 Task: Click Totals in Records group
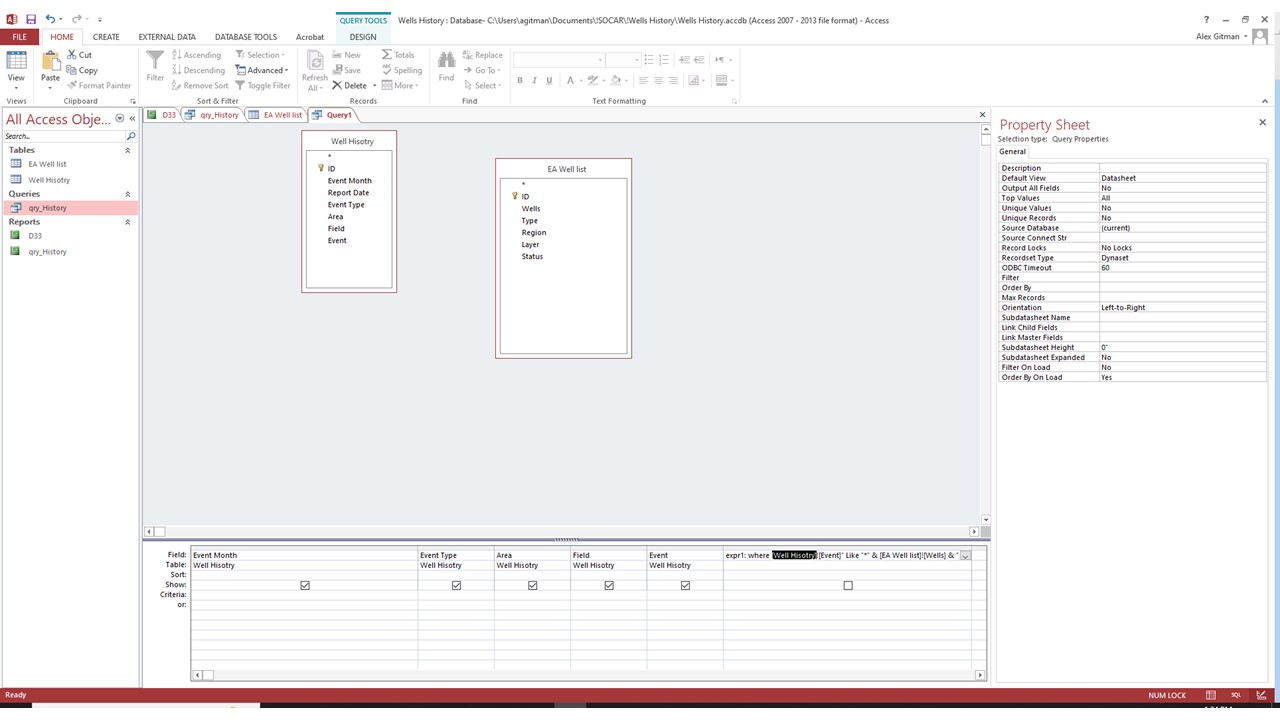coord(398,55)
